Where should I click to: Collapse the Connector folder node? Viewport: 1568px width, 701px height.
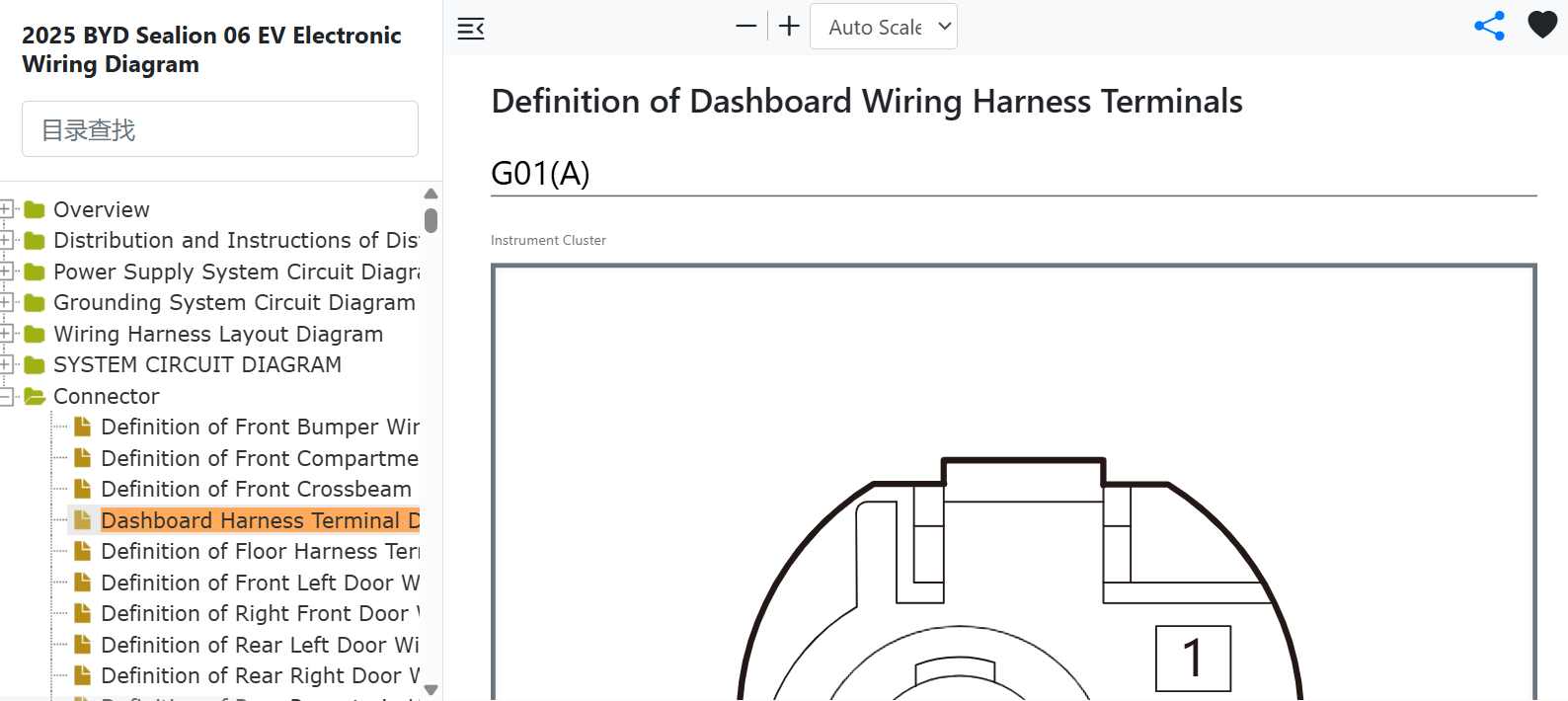(6, 396)
